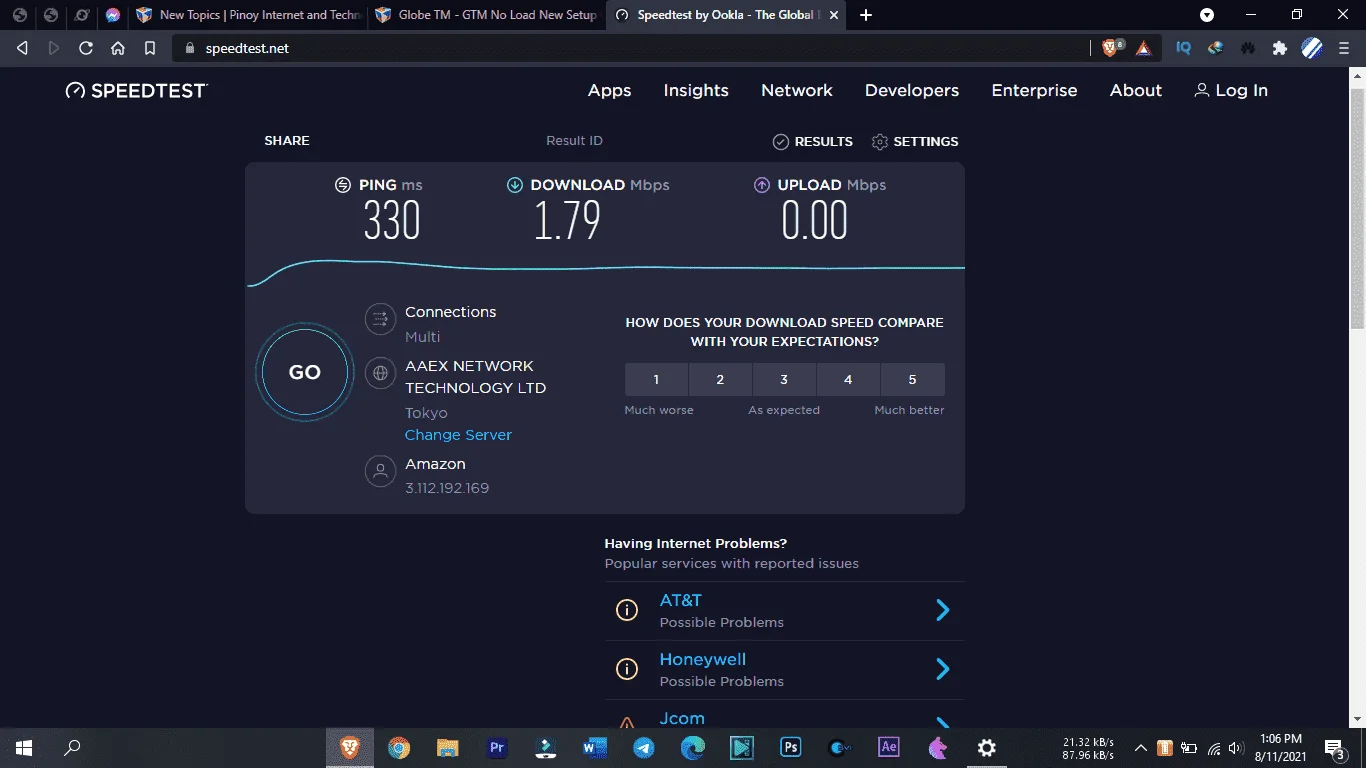This screenshot has height=768, width=1366.
Task: Rate download speed as 2
Action: coord(720,380)
